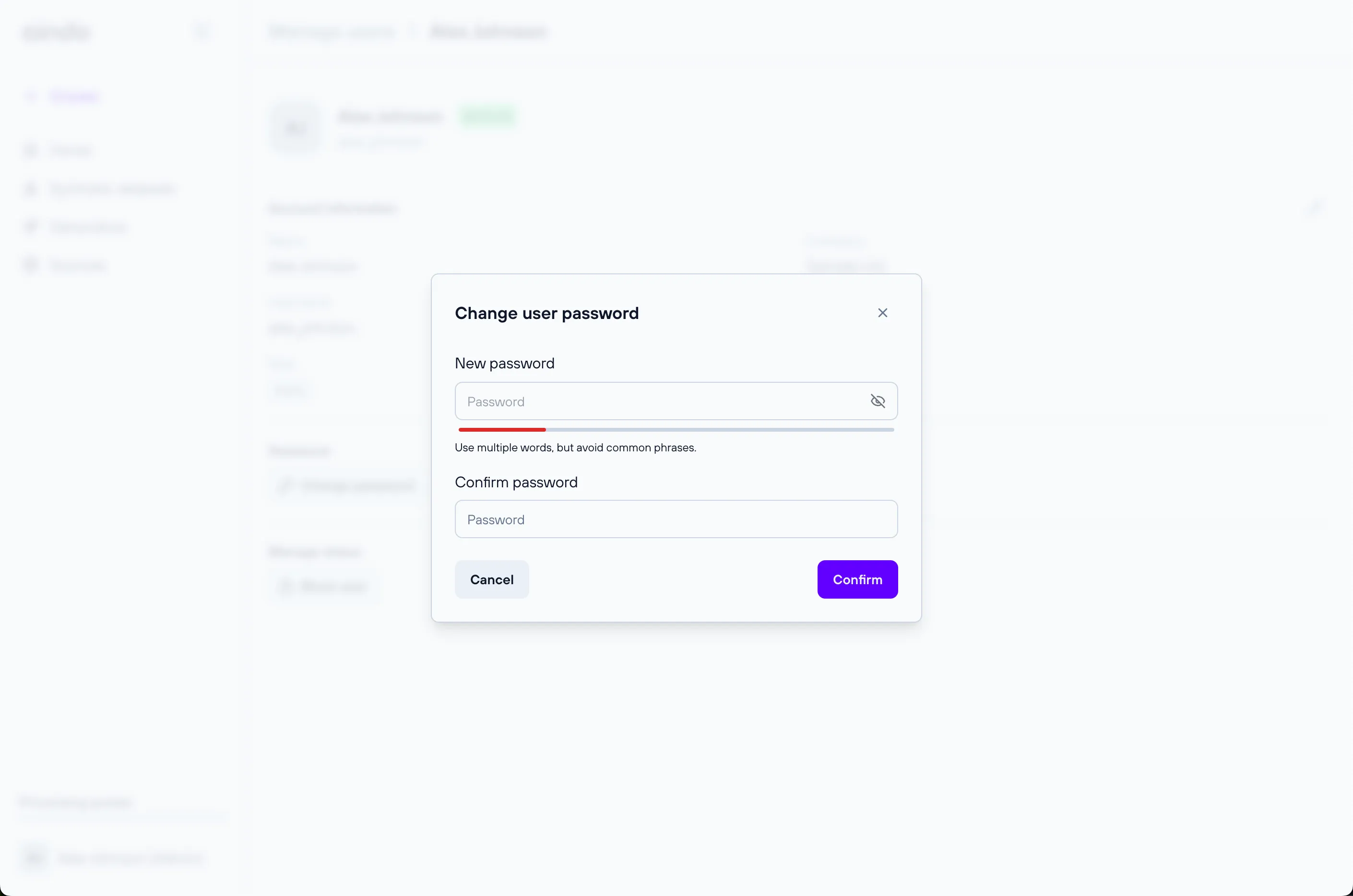The width and height of the screenshot is (1353, 896).
Task: Open the first gray sidebar navigation item
Action: click(x=71, y=150)
